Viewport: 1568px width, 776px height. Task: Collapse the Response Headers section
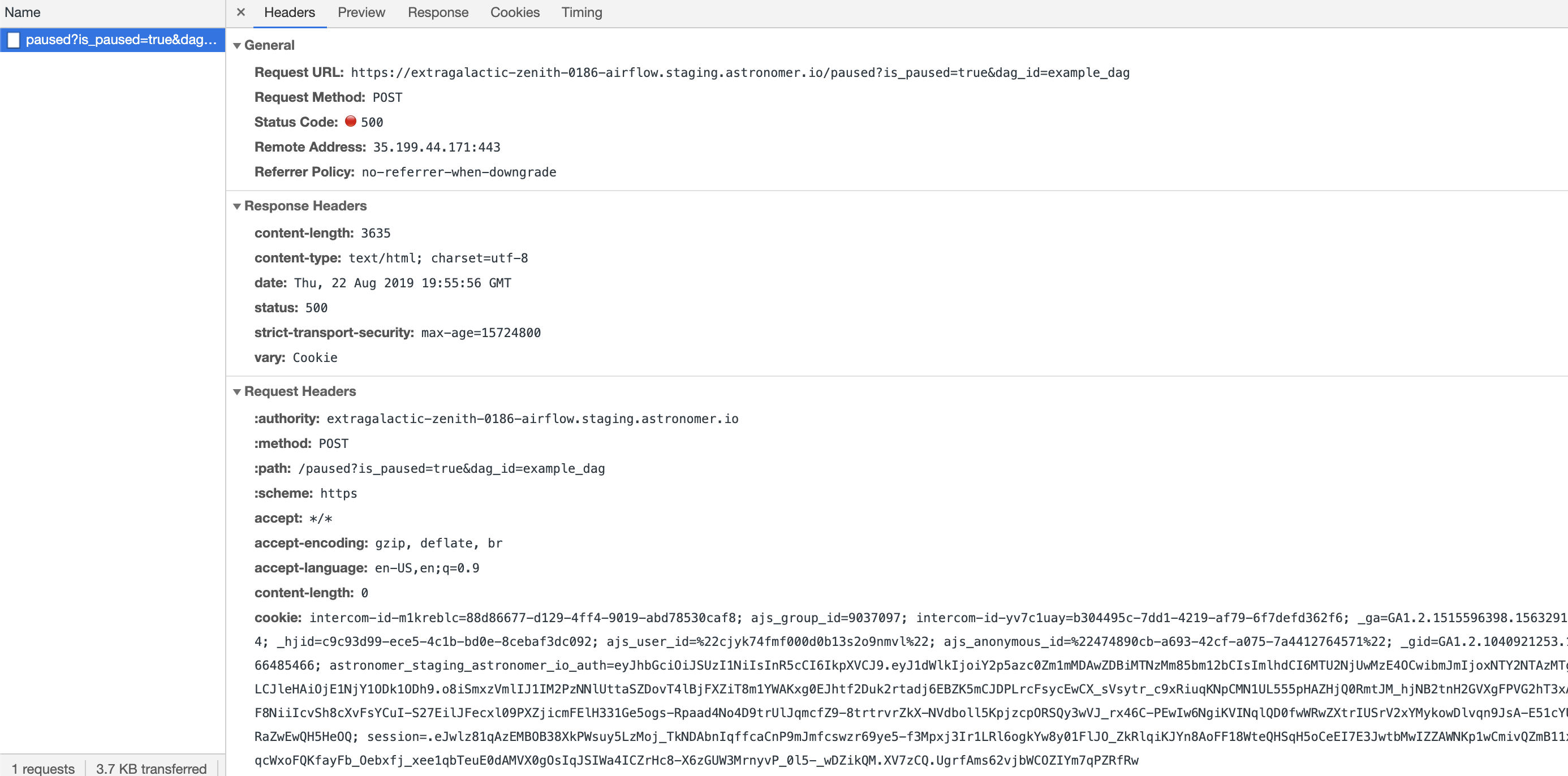click(238, 206)
